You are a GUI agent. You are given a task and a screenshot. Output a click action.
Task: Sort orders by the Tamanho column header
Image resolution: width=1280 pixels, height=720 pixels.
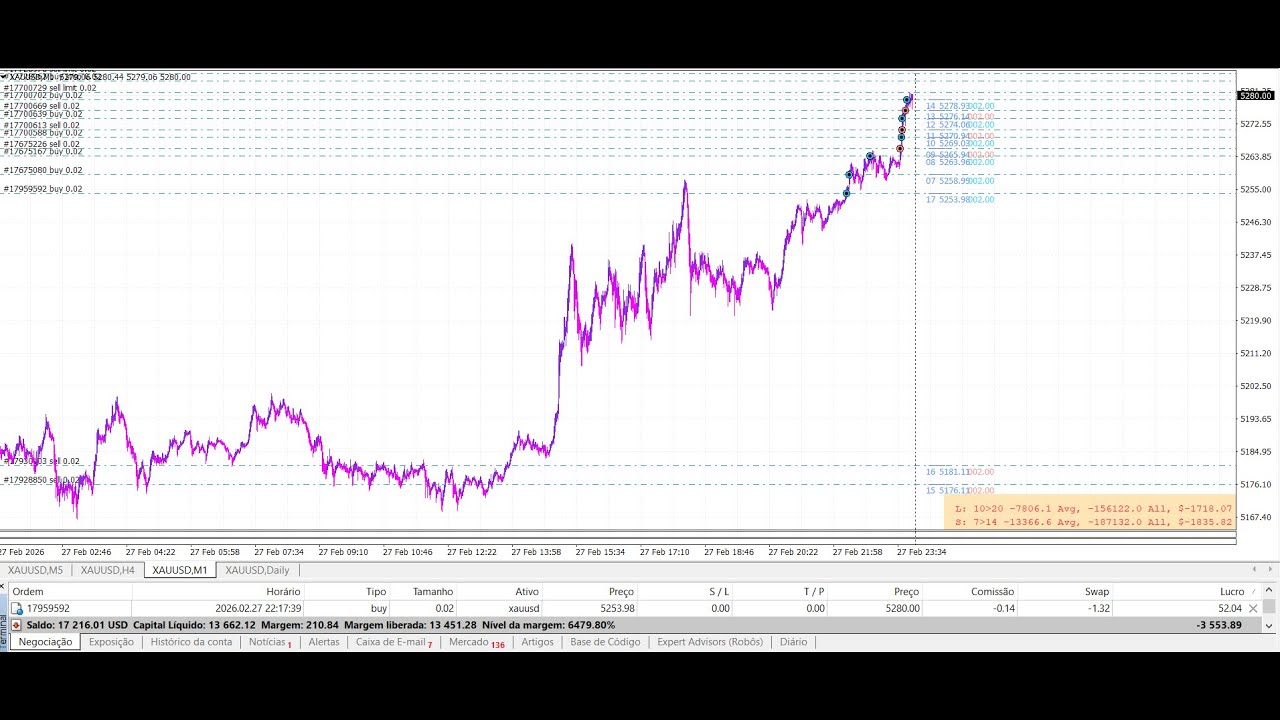click(x=433, y=592)
